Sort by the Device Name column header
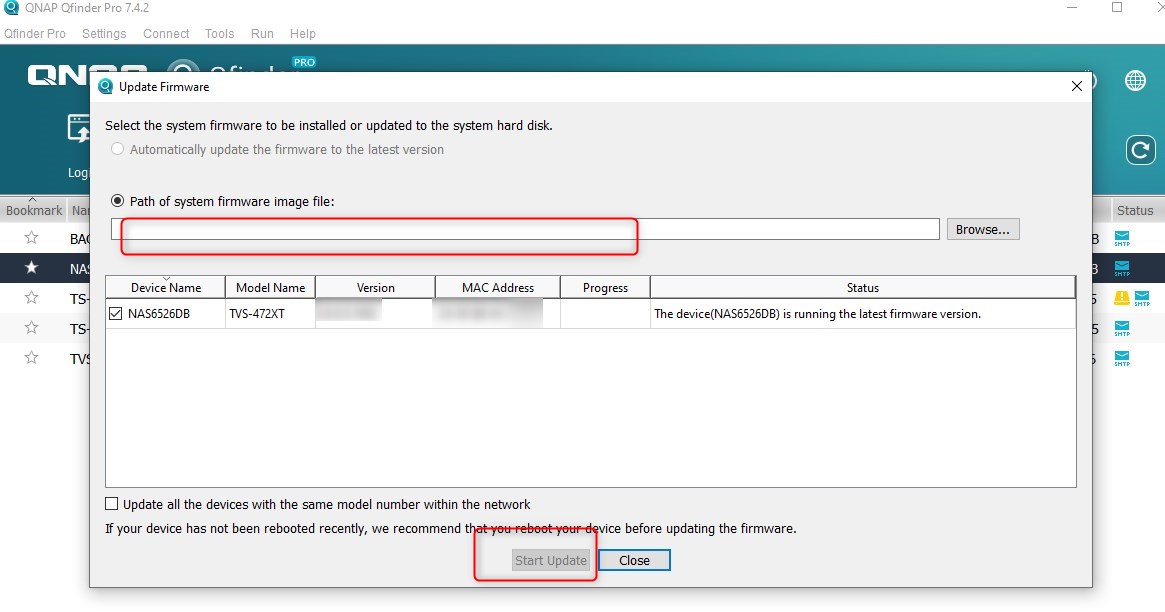The image size is (1165, 612). coord(166,287)
